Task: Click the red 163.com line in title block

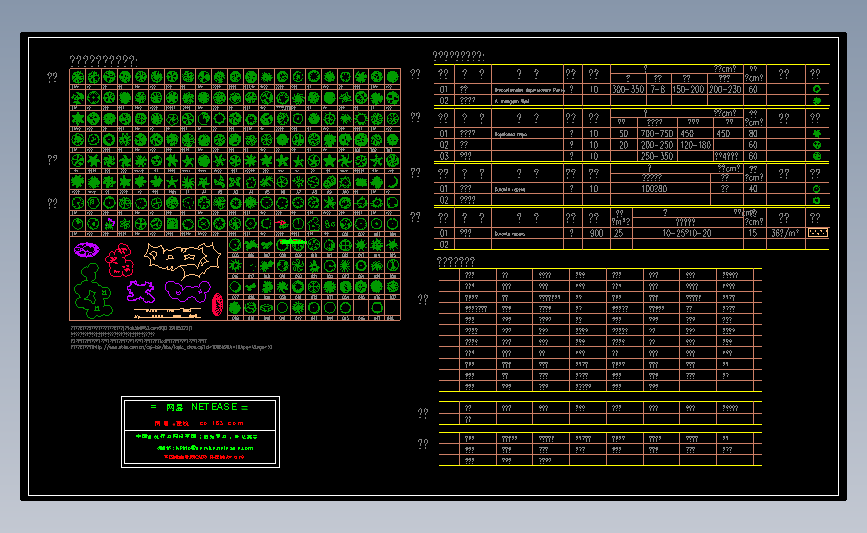Action: (x=199, y=423)
